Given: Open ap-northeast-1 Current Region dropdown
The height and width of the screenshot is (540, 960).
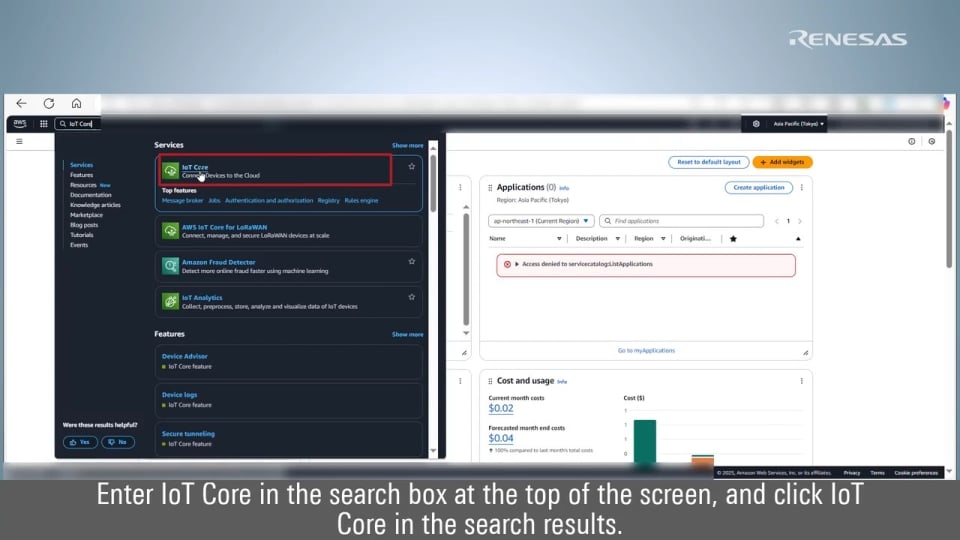Looking at the screenshot, I should pos(541,221).
